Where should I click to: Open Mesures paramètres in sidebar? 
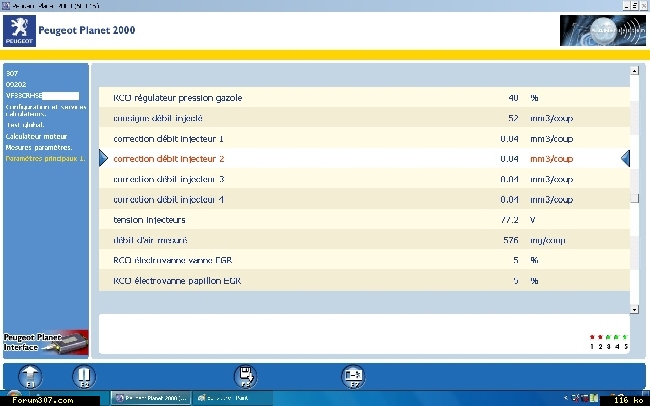(39, 148)
